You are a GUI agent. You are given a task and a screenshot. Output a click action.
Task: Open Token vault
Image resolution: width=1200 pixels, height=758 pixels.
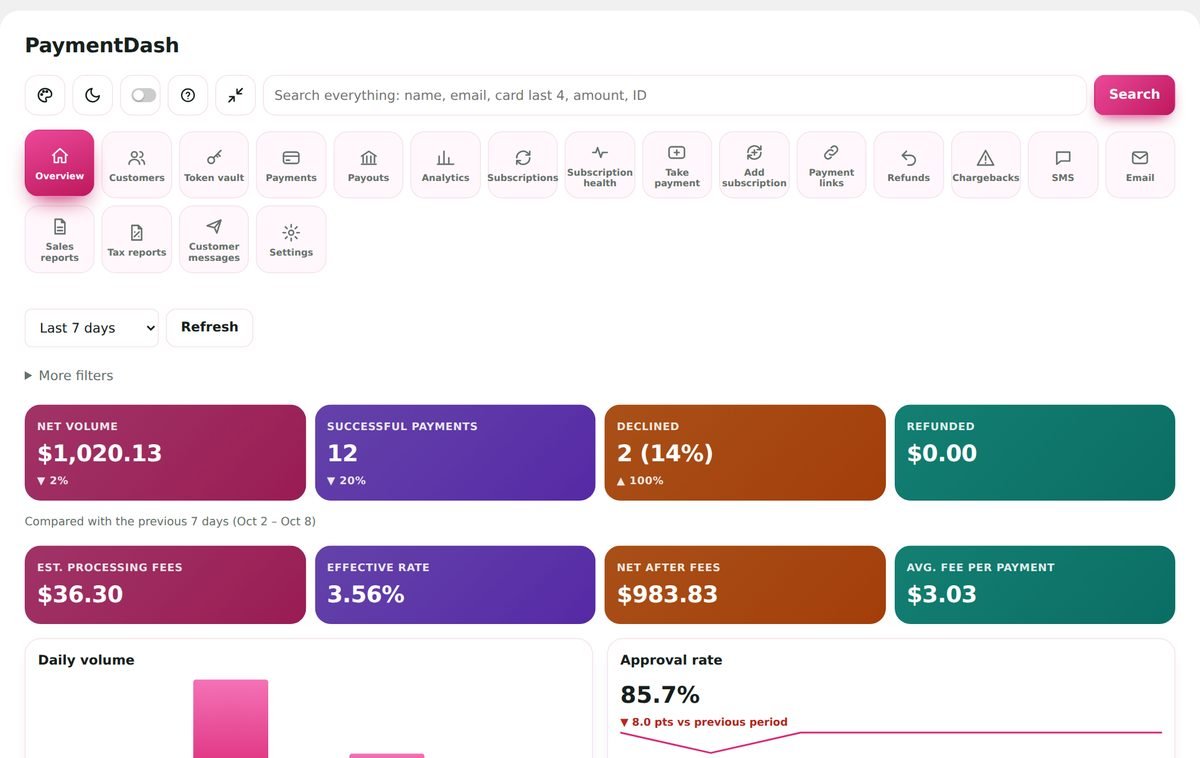pos(214,165)
